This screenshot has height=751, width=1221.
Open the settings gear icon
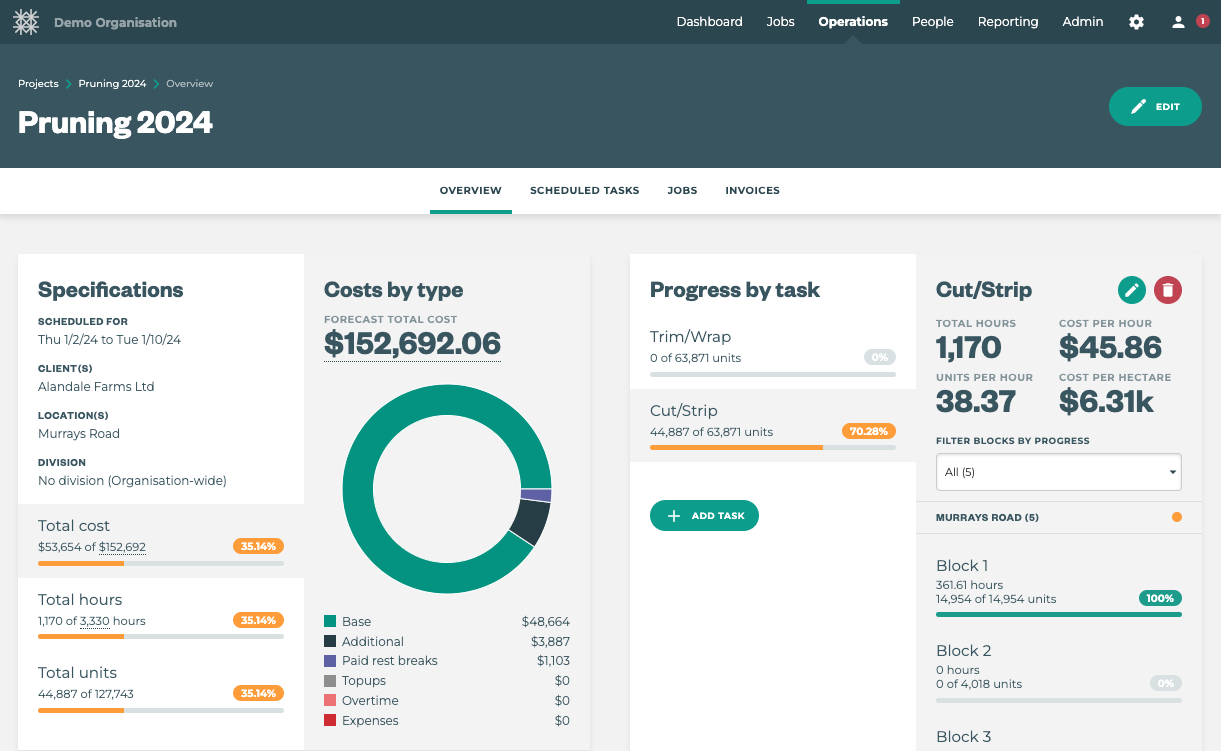pos(1136,22)
